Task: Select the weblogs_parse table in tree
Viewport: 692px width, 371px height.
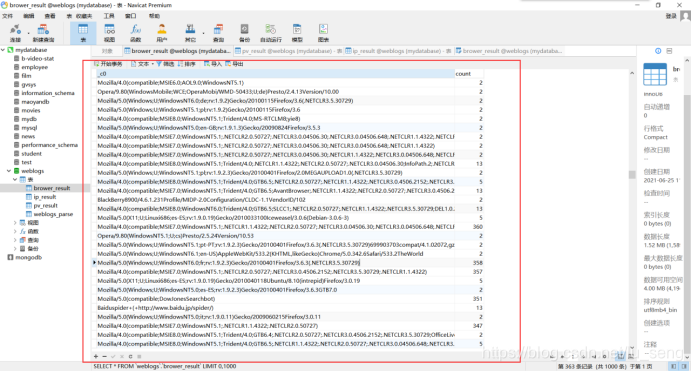Action: 53,214
